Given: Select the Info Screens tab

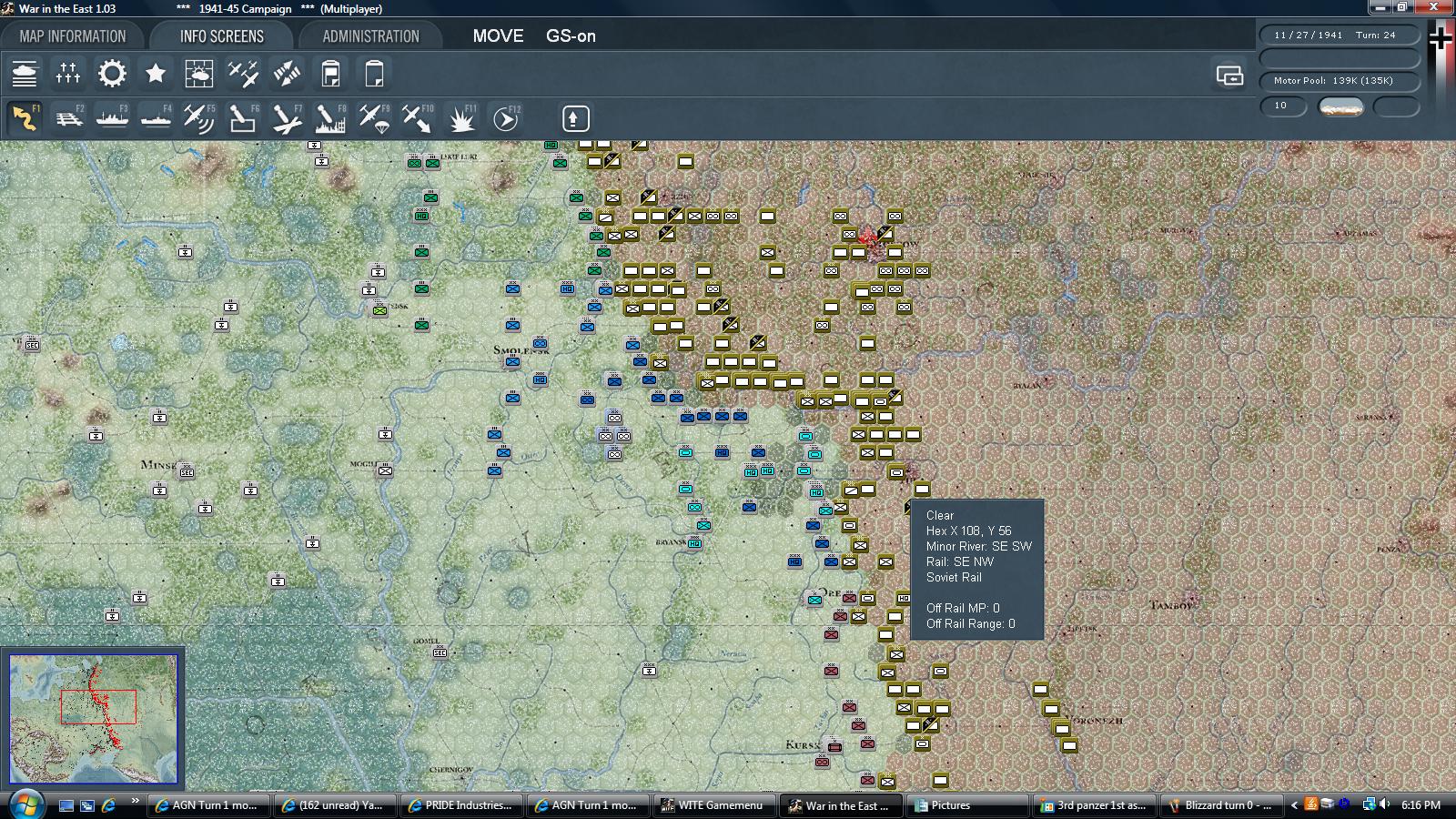Looking at the screenshot, I should click(221, 36).
